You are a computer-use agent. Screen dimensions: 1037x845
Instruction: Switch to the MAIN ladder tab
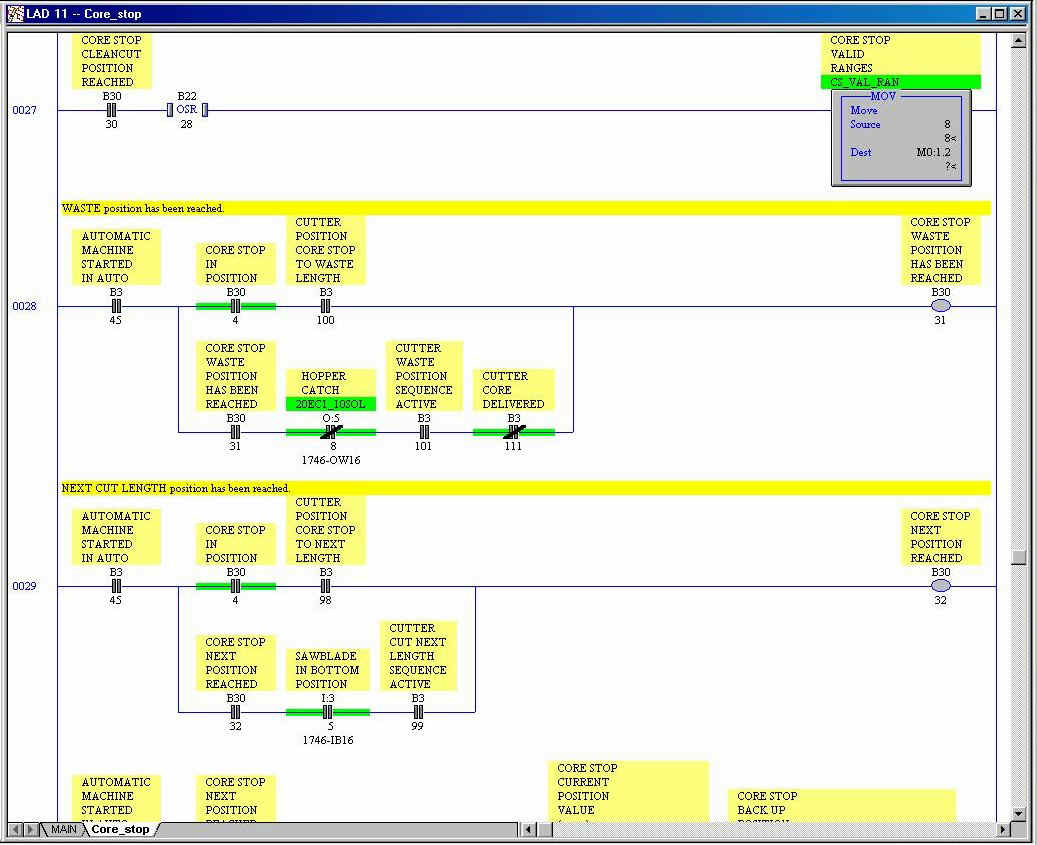pos(63,829)
